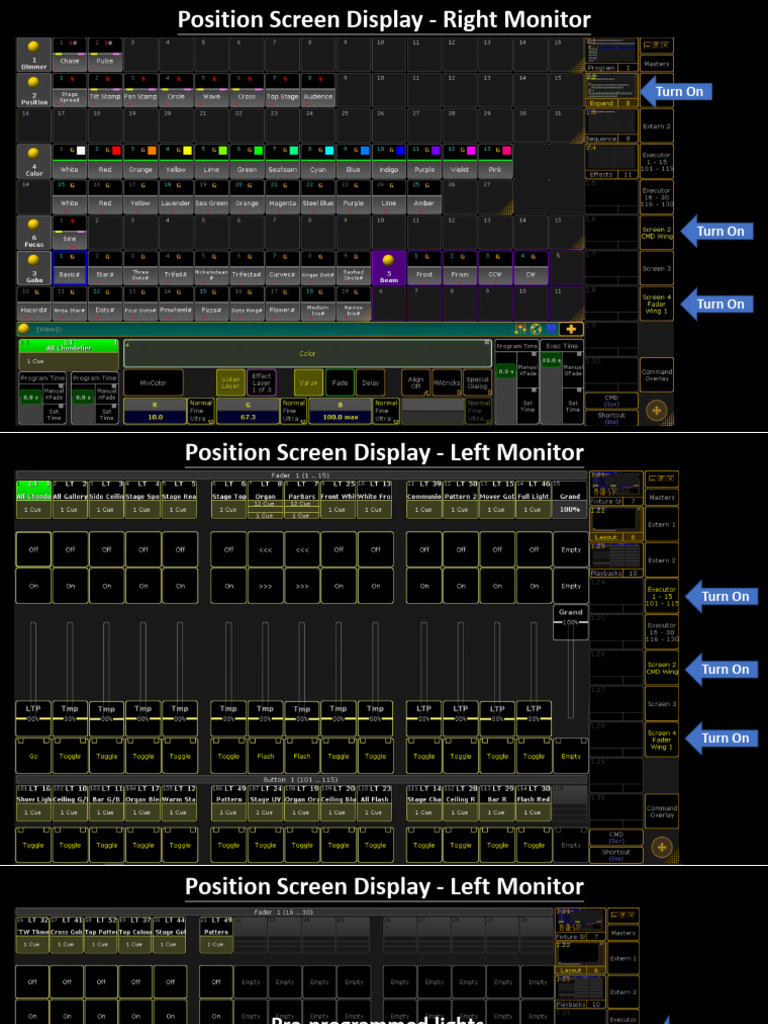Enable the Fade layer button
Viewport: 768px width, 1024px height.
(x=340, y=383)
